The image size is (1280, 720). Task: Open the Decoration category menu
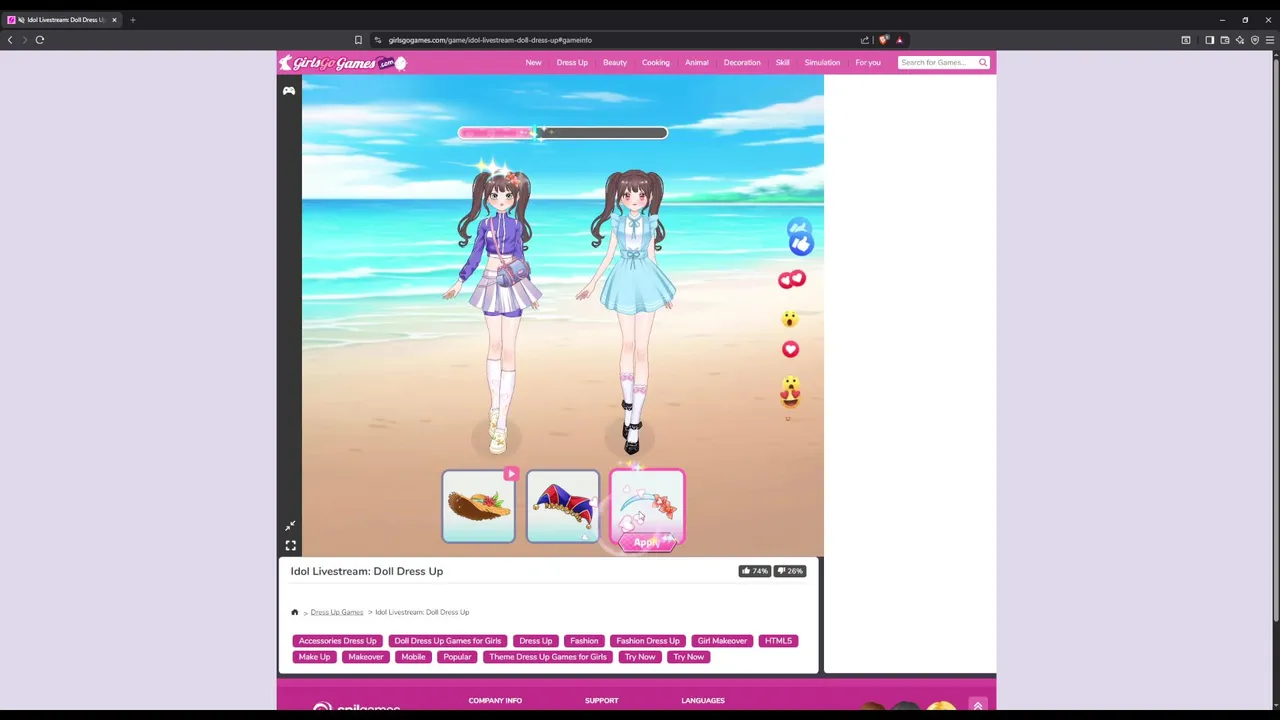742,63
